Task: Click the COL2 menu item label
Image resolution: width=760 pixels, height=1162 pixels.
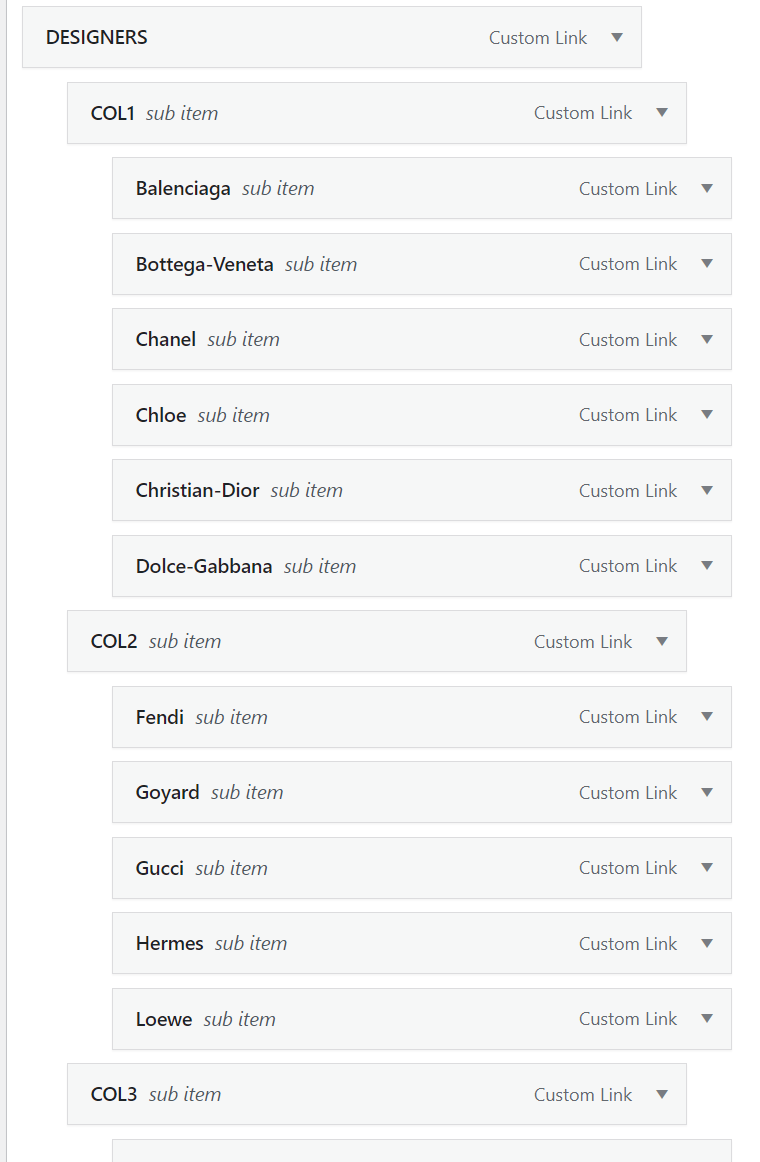Action: (114, 641)
